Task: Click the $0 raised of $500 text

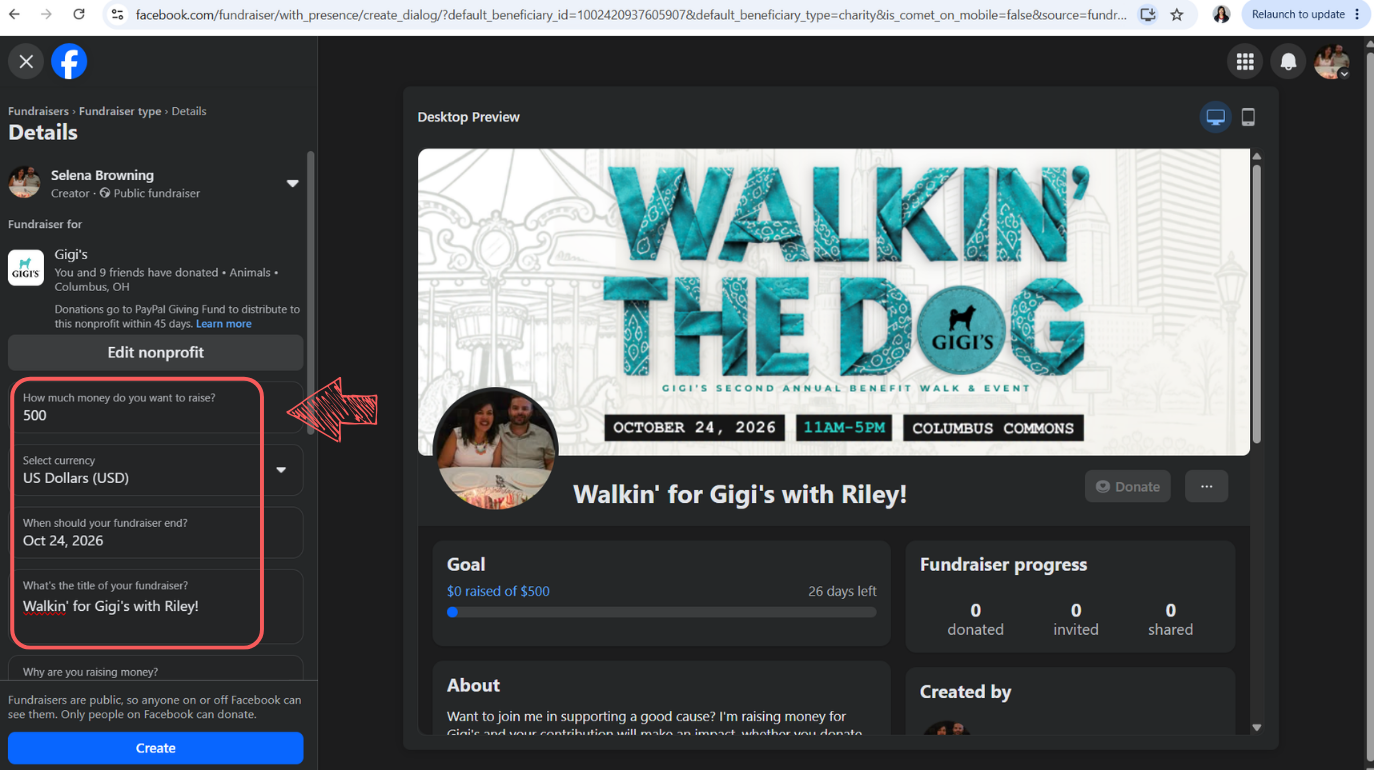Action: coord(498,591)
